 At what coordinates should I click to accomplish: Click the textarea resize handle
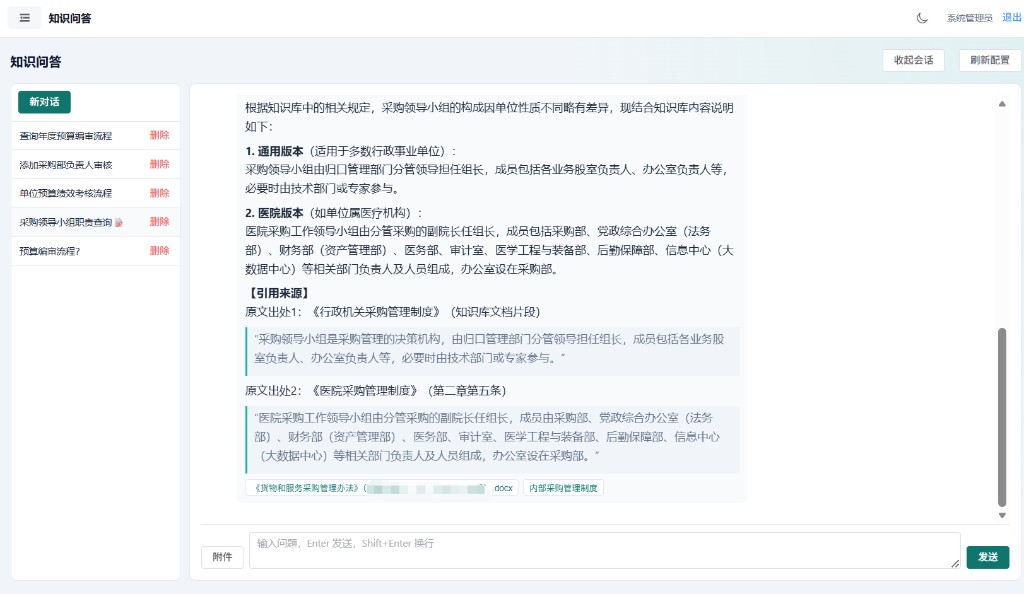tap(955, 563)
